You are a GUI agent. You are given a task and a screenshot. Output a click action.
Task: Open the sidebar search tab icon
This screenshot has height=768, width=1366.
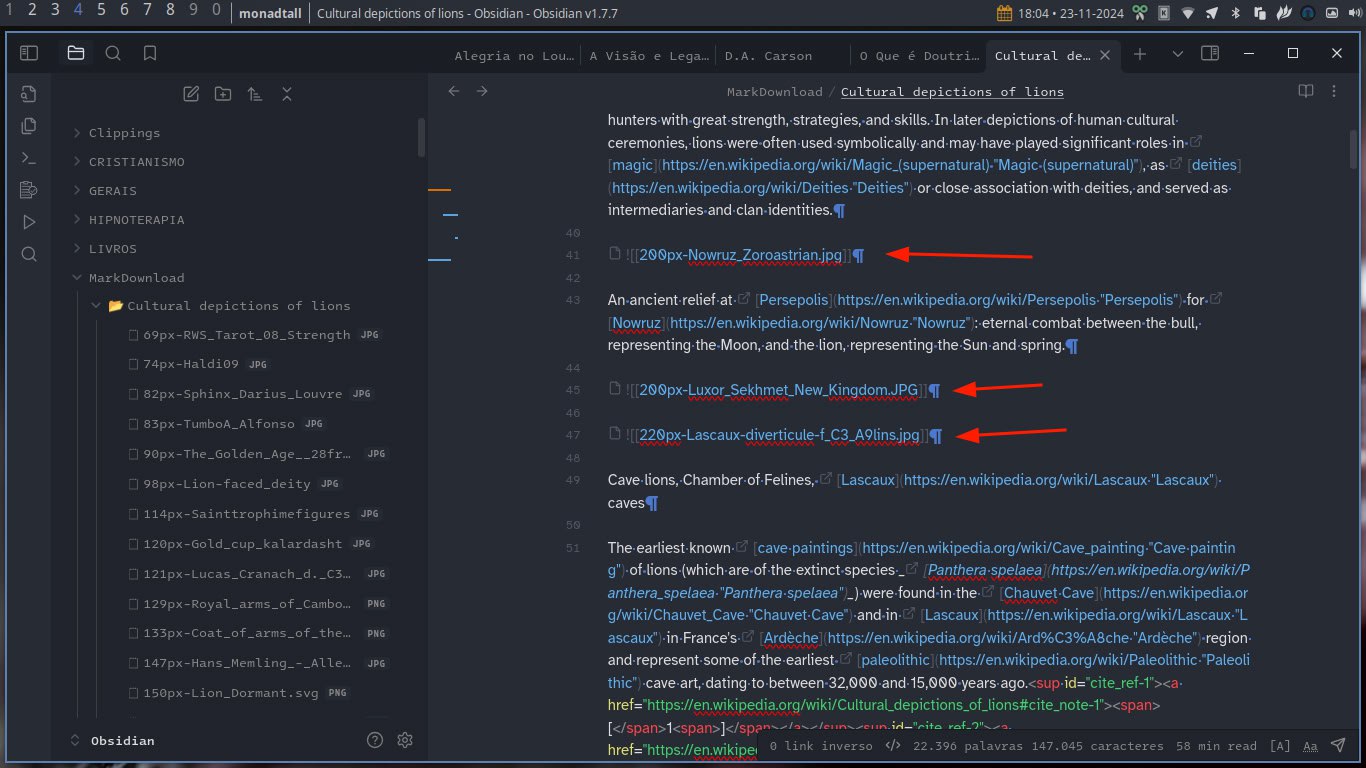pos(113,53)
